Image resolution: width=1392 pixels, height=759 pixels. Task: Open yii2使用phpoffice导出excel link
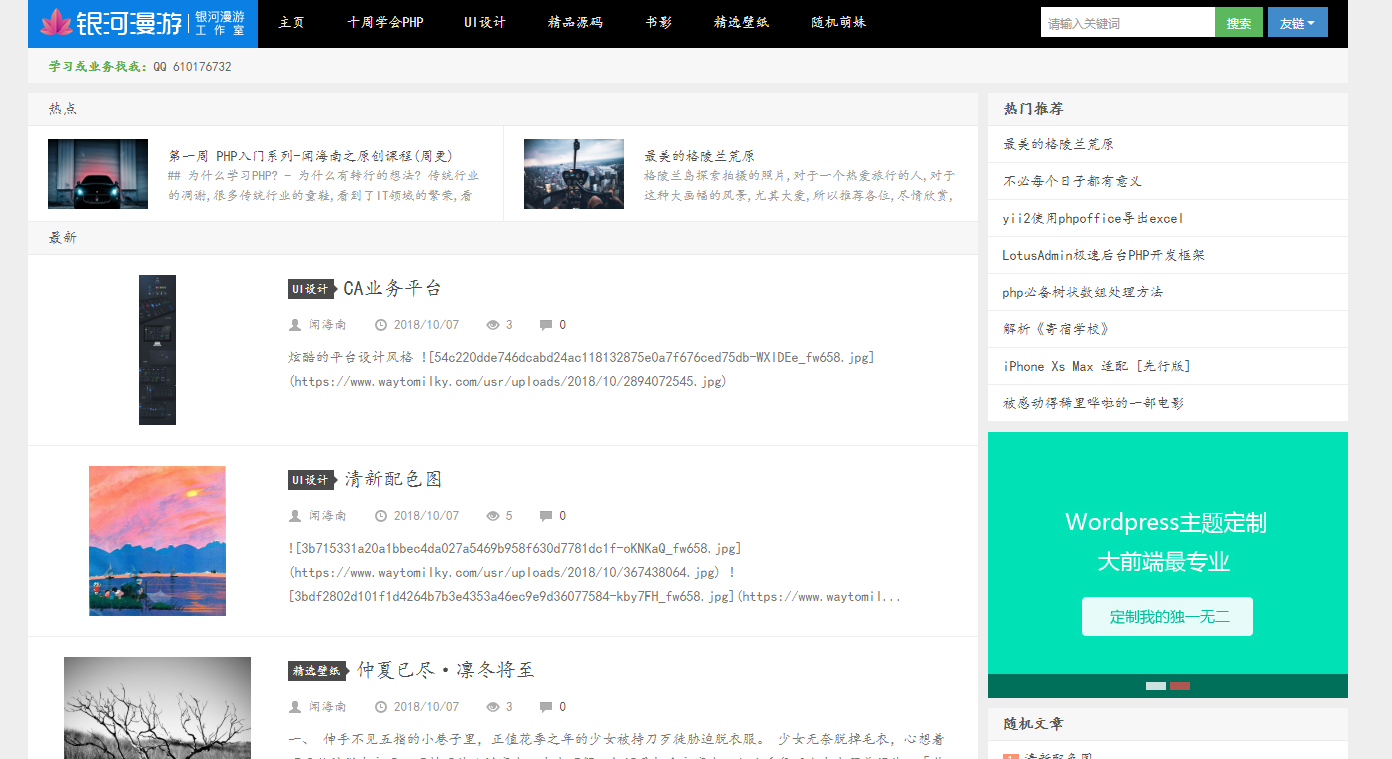click(1093, 218)
